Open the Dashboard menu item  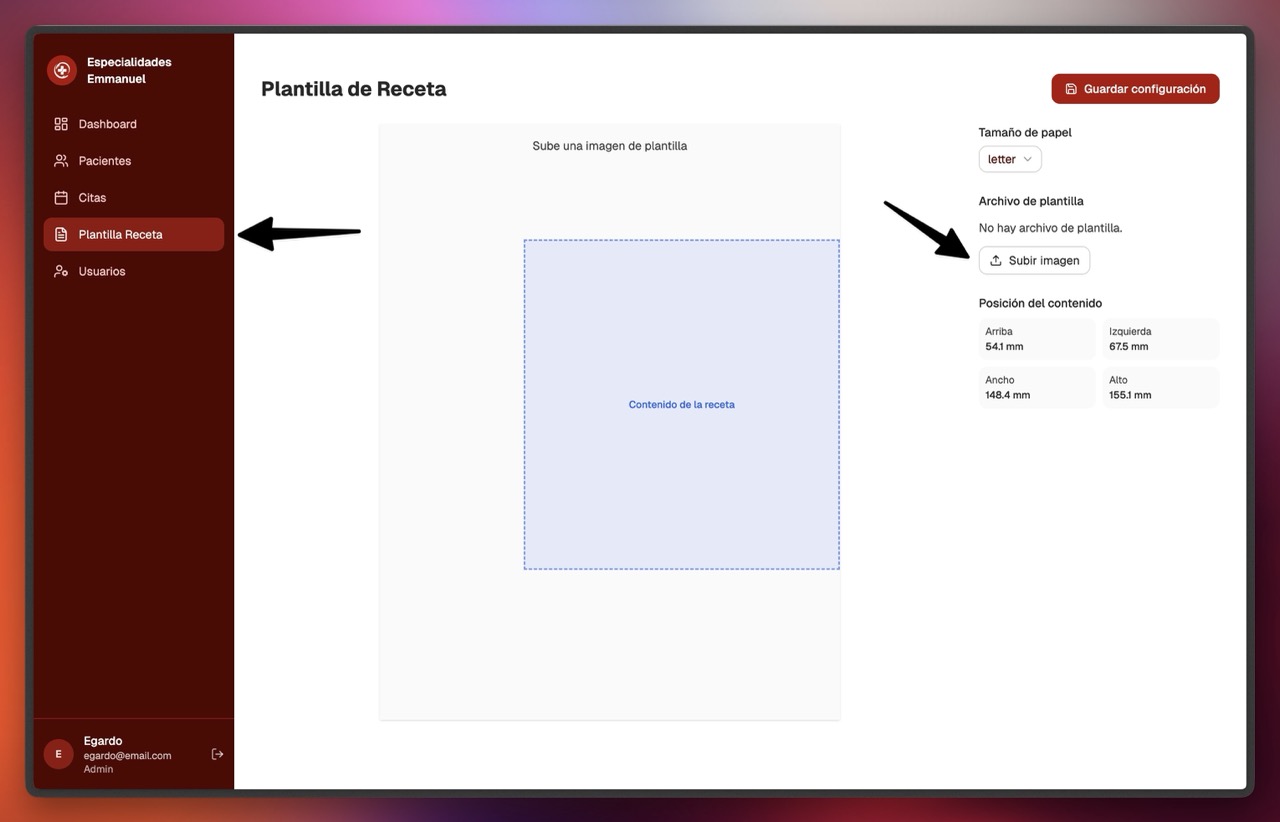point(108,124)
